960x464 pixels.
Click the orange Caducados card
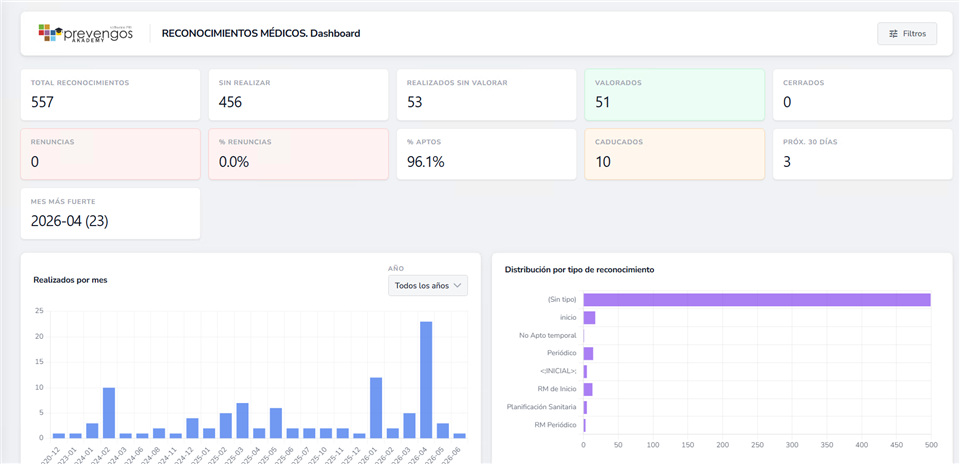click(674, 154)
